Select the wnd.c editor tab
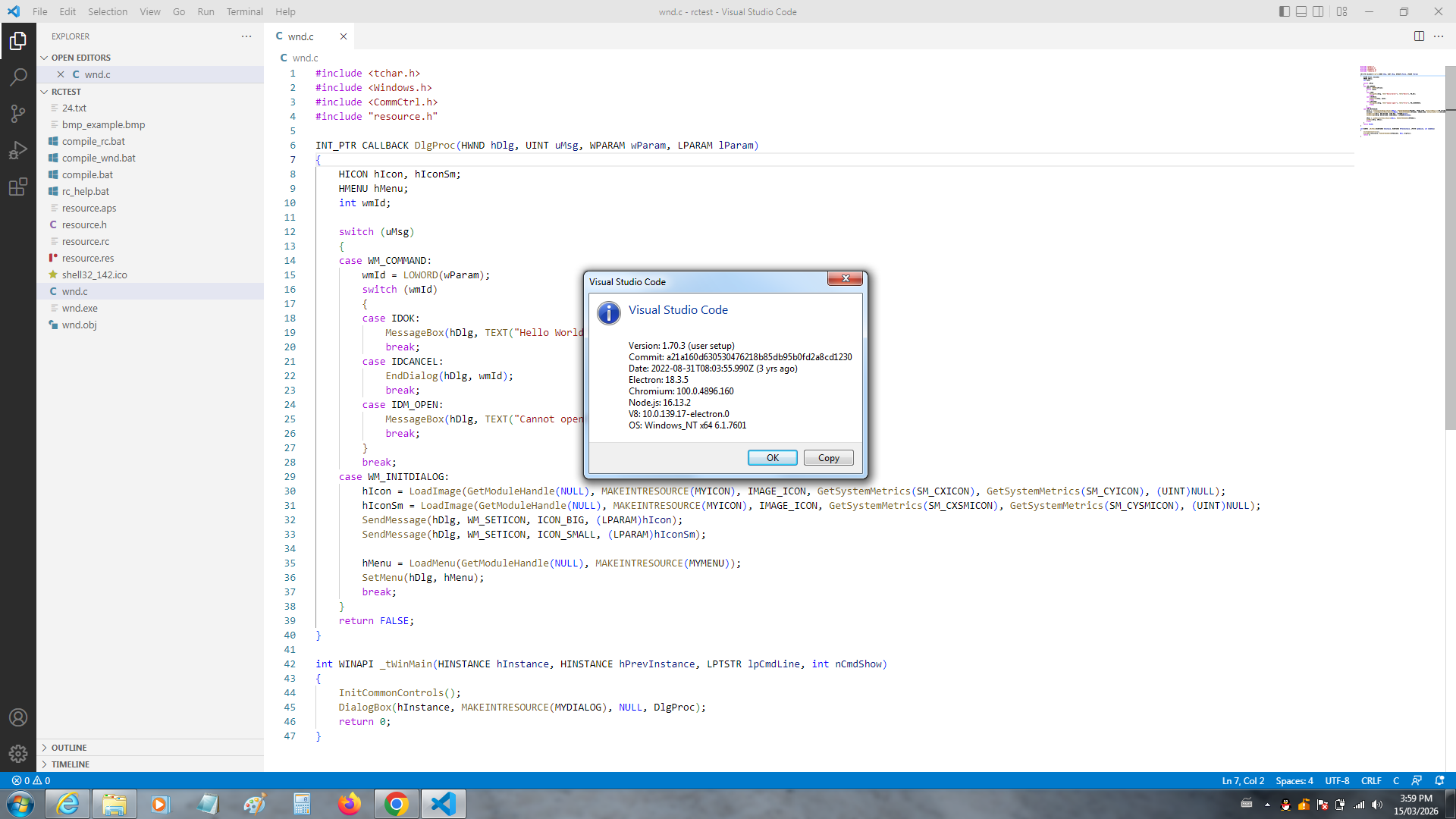Viewport: 1456px width, 819px height. pos(301,36)
